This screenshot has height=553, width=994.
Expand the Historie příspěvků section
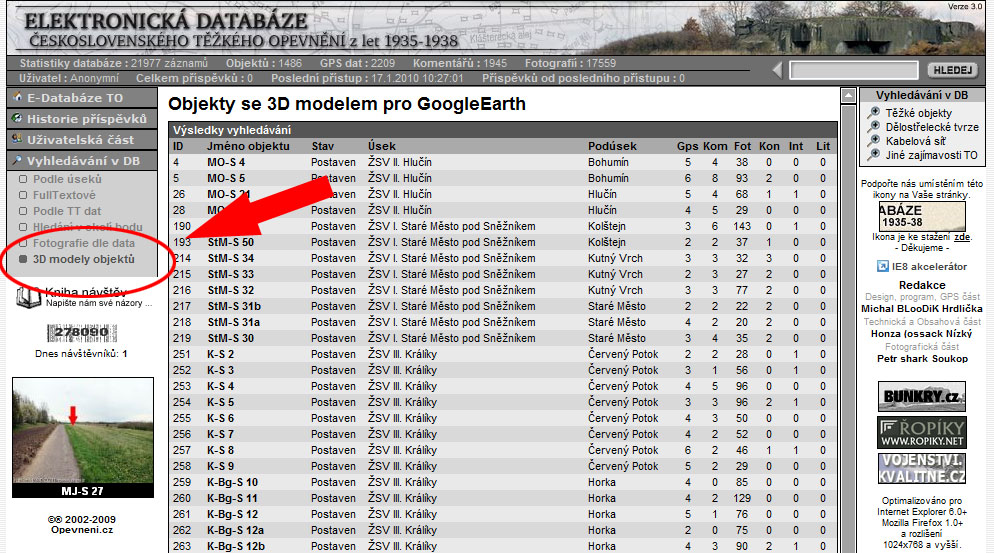82,119
